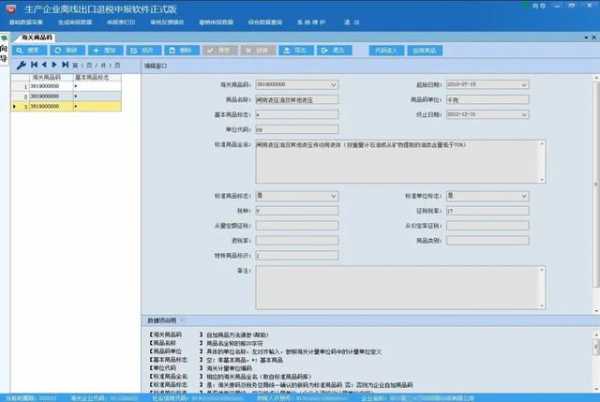Viewport: 600px width, 402px height.
Task: Go to previous record arrow
Action: coord(44,64)
